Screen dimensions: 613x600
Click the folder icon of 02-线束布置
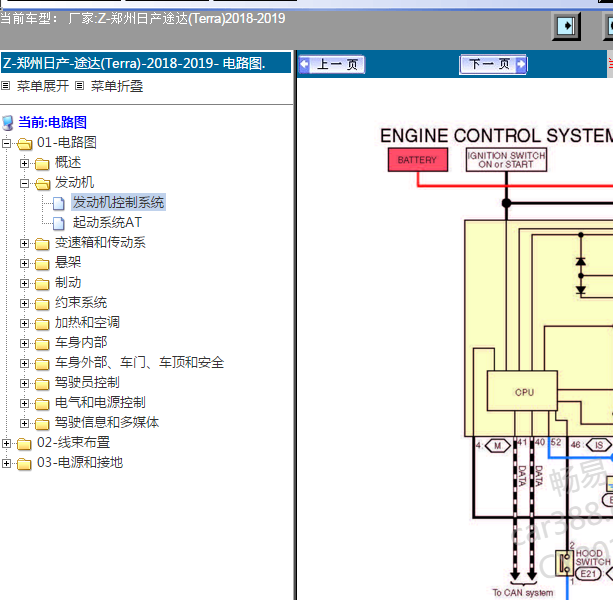(x=24, y=444)
